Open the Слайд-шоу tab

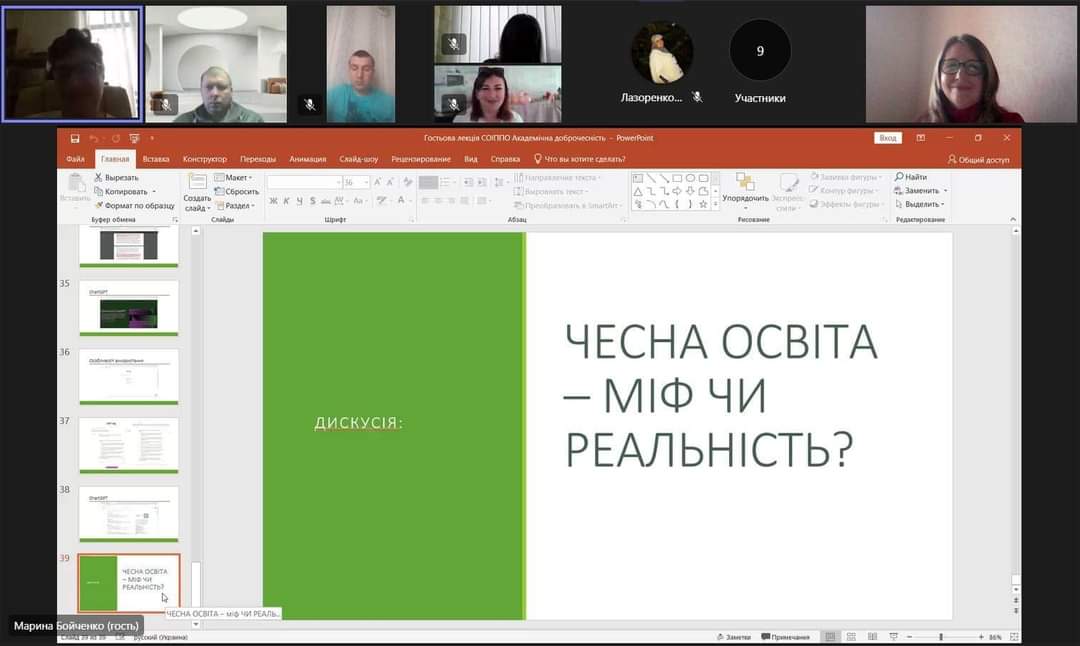(358, 159)
